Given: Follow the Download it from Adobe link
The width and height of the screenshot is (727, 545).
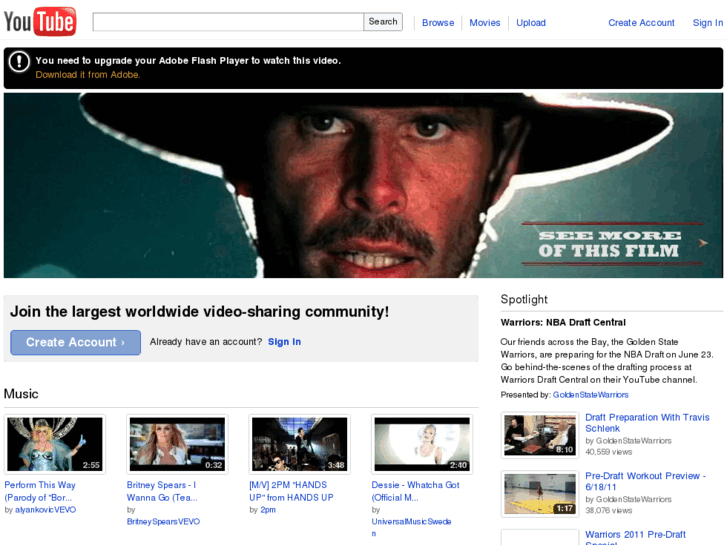Looking at the screenshot, I should [x=88, y=75].
